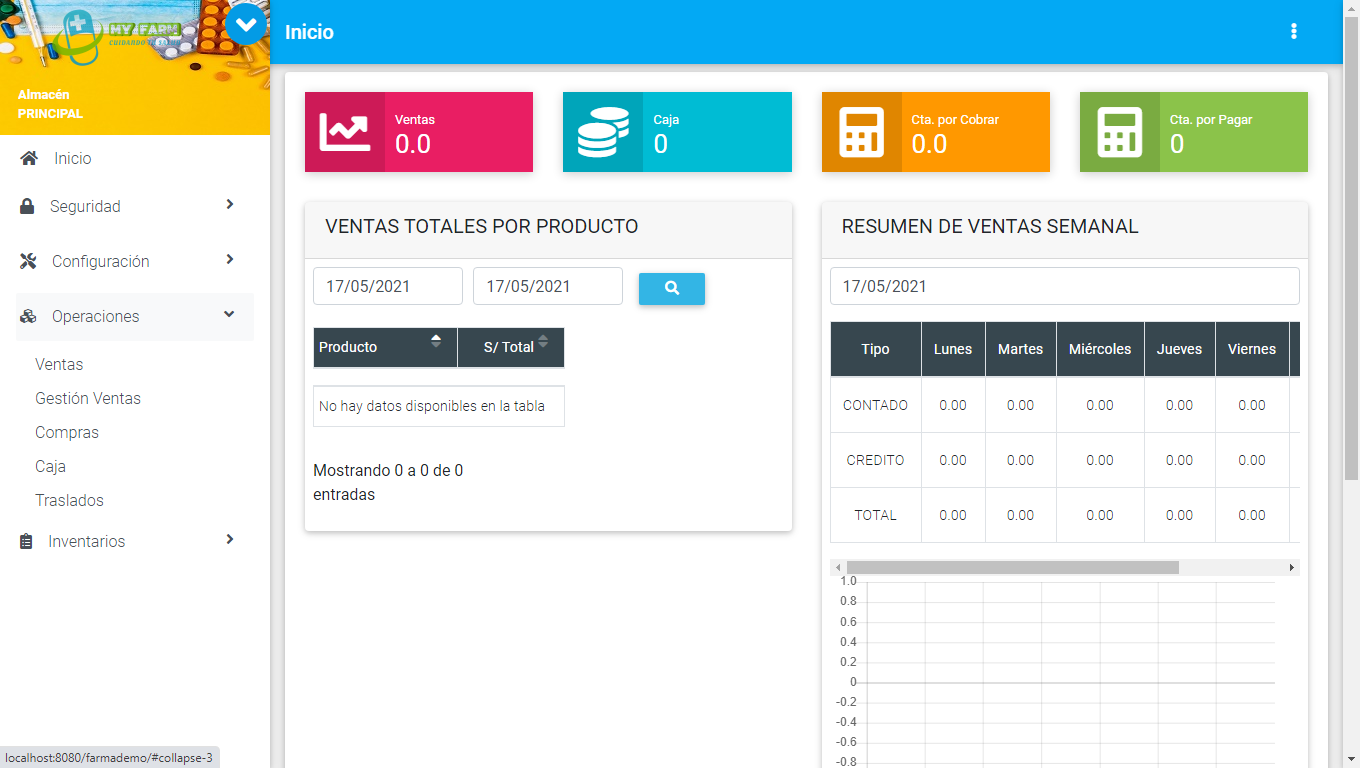The height and width of the screenshot is (768, 1360).
Task: Click the weekly sales summary date field
Action: click(1064, 286)
